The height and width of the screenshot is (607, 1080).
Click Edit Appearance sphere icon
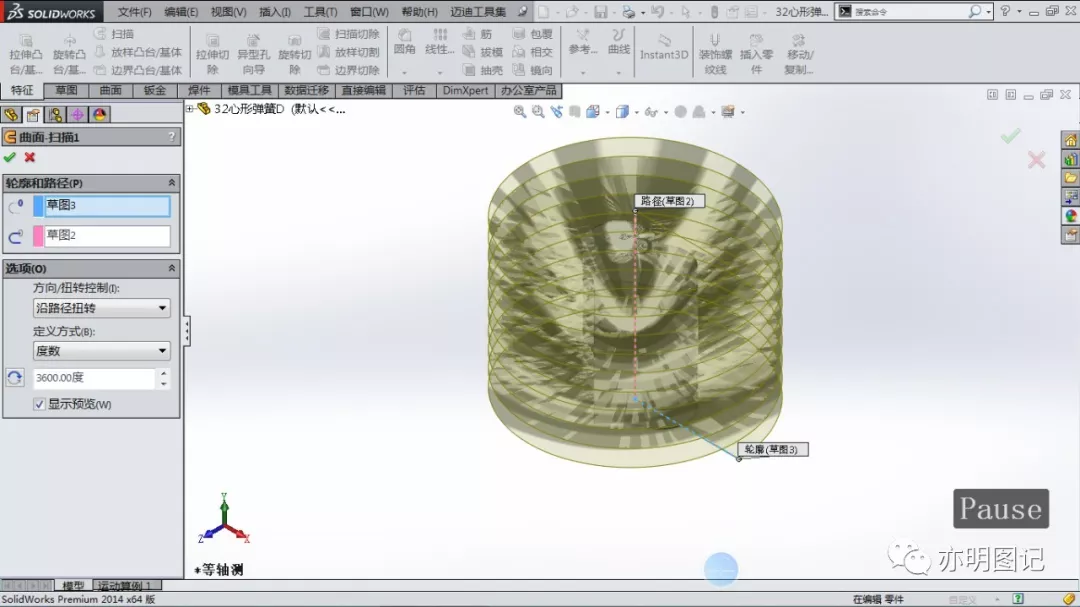[x=681, y=112]
